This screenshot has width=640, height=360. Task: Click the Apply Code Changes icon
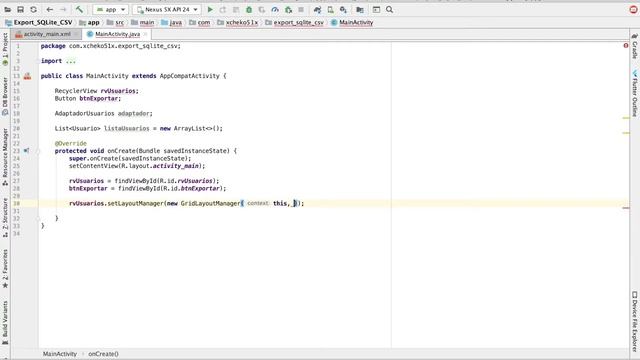pos(236,9)
